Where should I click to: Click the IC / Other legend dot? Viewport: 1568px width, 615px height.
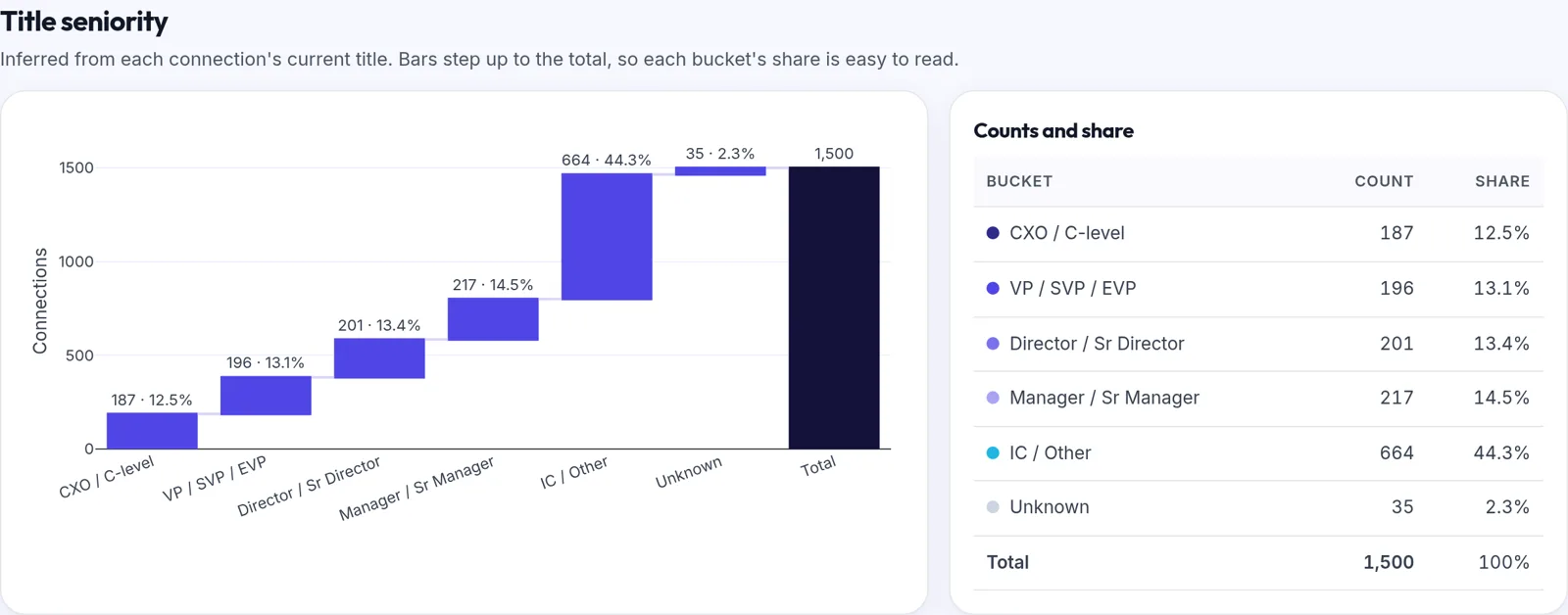coord(993,452)
